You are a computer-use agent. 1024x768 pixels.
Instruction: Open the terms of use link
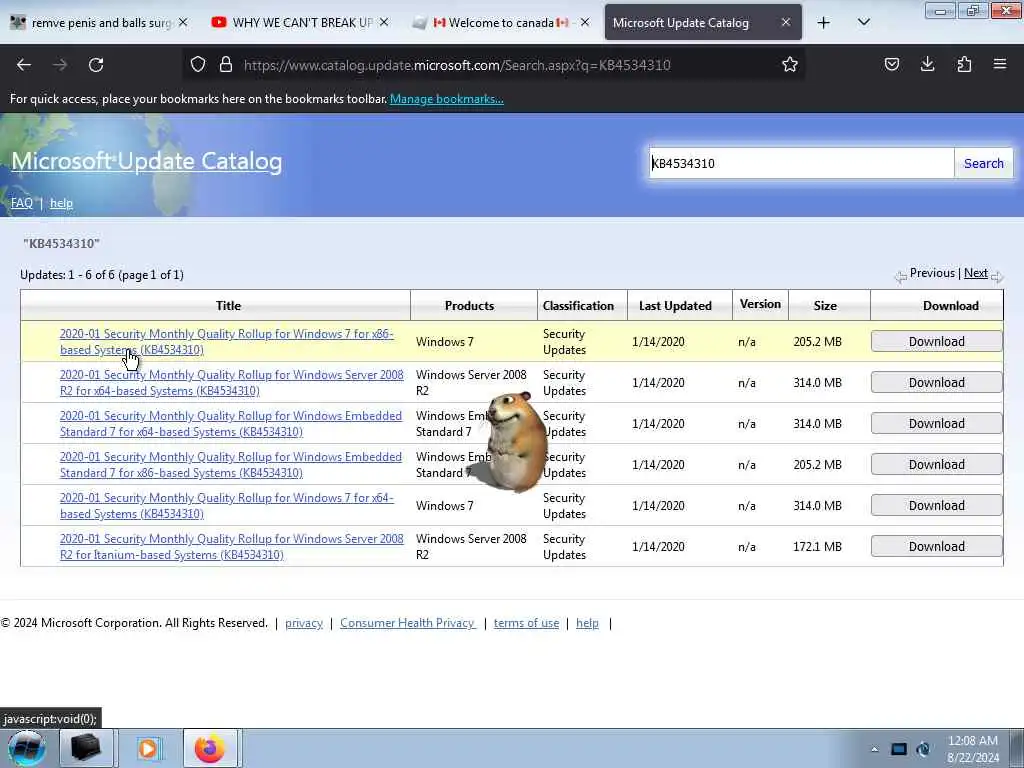(526, 623)
